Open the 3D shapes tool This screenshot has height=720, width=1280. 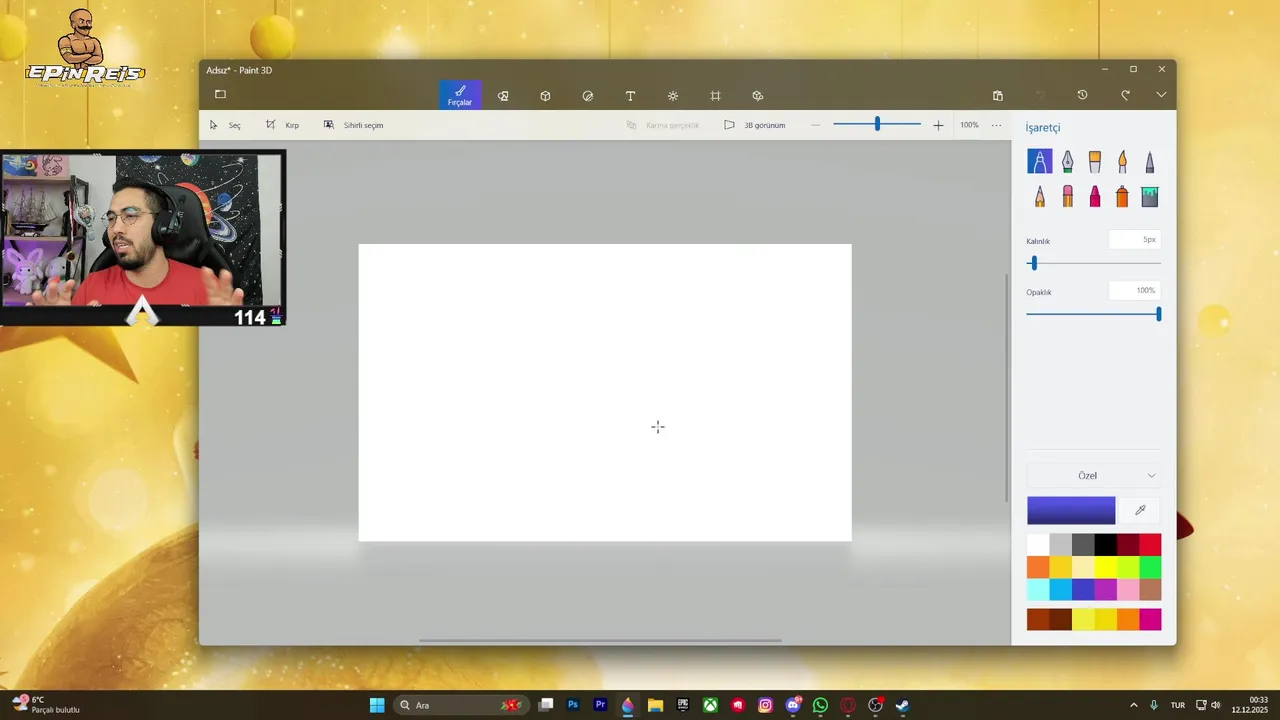545,96
